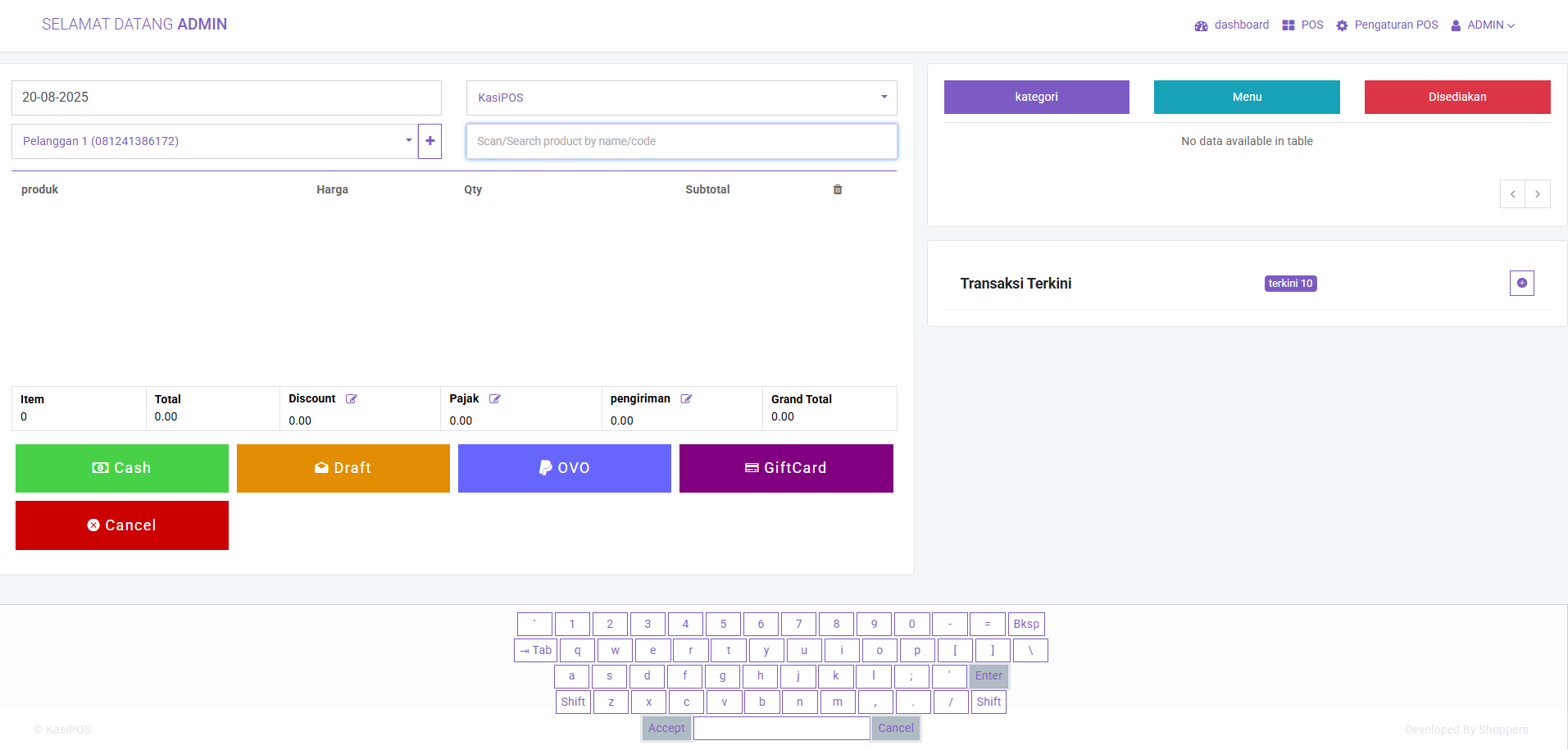
Task: Click the GiftCard payment button
Action: tap(785, 468)
